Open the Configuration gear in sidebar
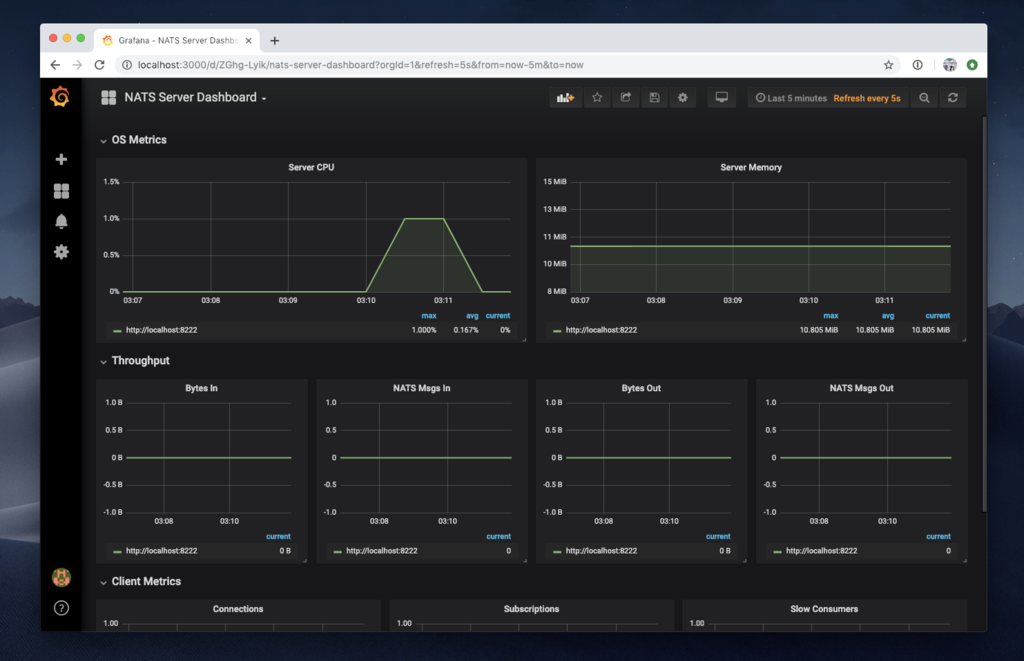The width and height of the screenshot is (1024, 661). 61,252
